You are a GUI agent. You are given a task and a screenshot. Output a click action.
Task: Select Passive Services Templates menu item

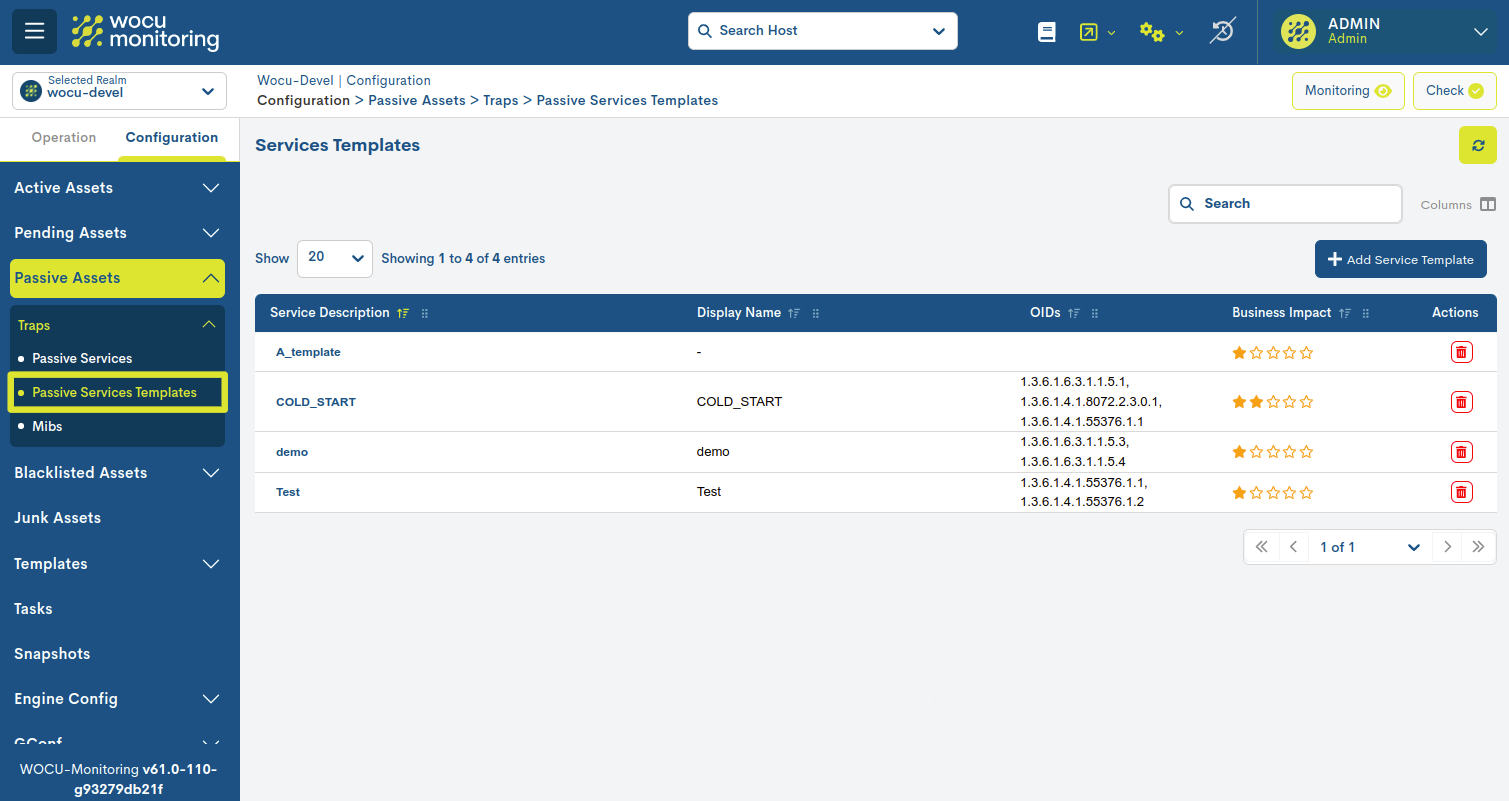pyautogui.click(x=114, y=393)
